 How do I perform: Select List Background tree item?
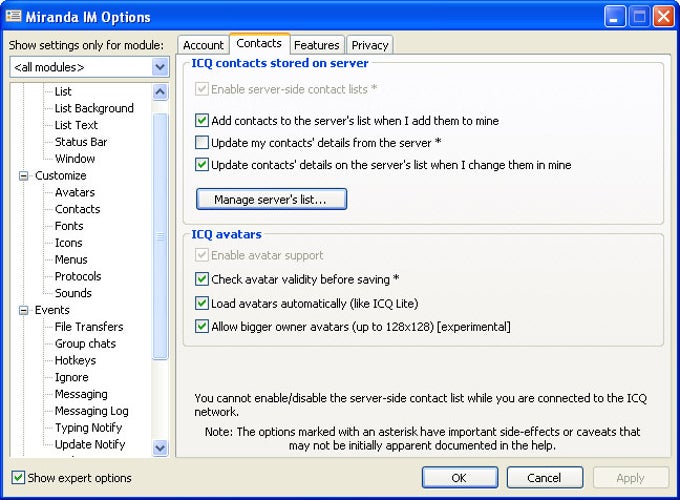click(94, 108)
